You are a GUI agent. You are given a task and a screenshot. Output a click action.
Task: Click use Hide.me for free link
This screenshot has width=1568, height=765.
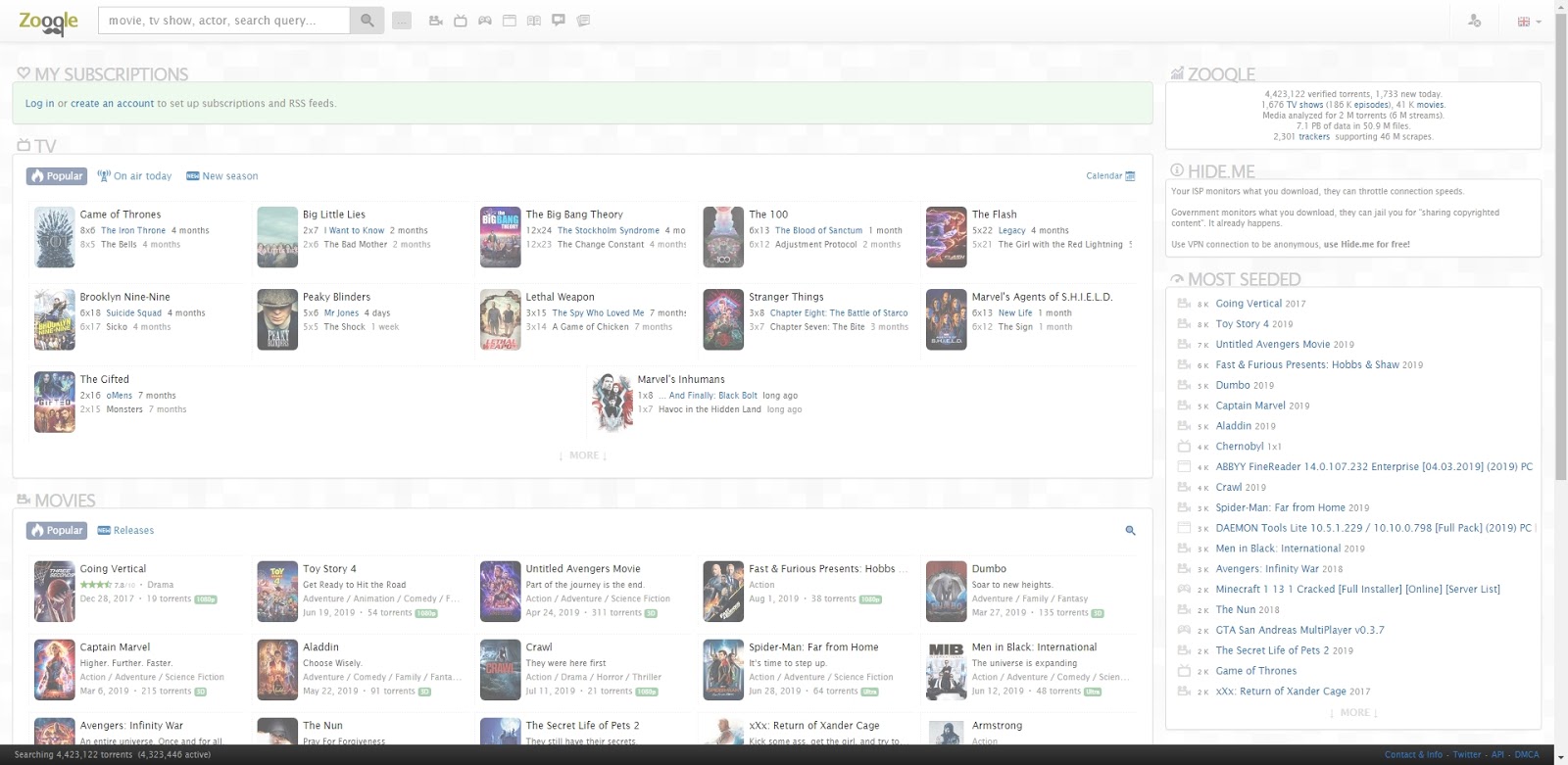click(x=1367, y=245)
